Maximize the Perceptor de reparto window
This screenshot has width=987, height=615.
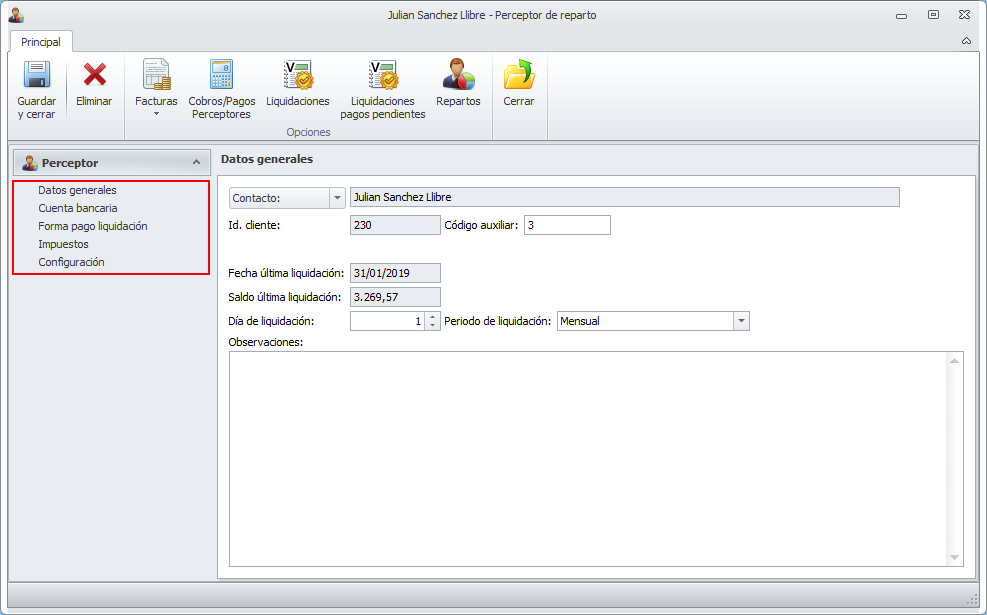click(933, 14)
